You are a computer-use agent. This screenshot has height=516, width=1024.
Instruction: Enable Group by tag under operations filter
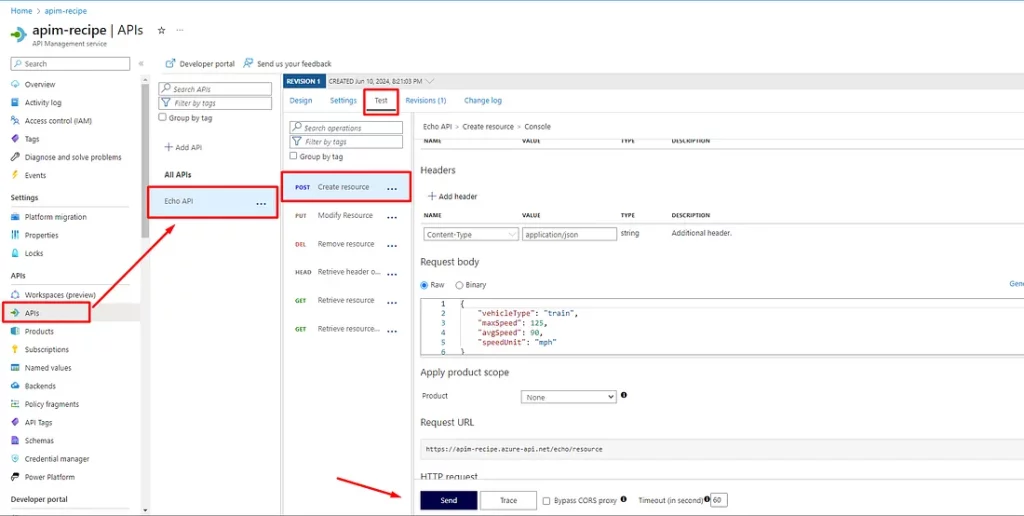[293, 156]
